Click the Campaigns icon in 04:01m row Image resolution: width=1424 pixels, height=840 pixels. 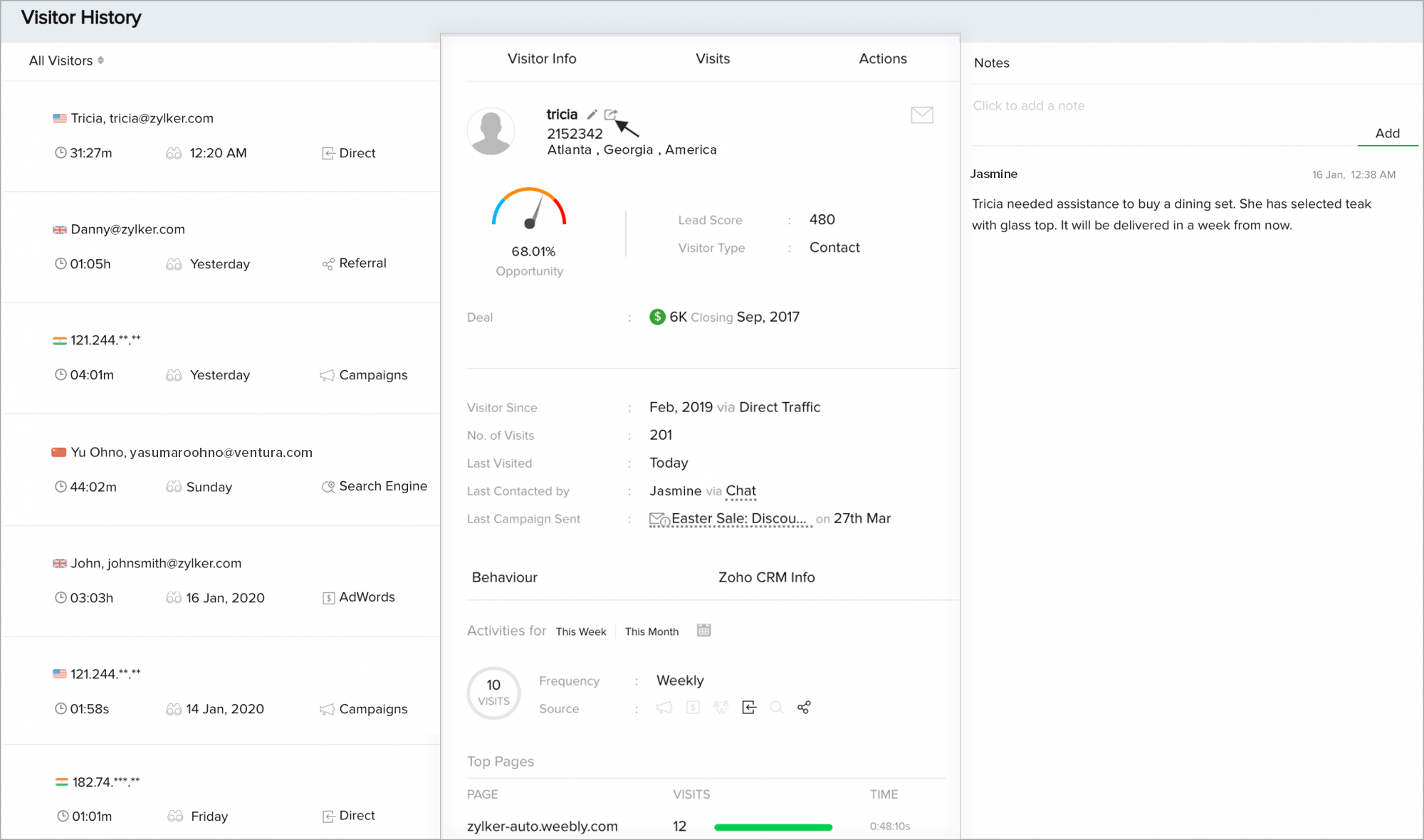[x=327, y=375]
